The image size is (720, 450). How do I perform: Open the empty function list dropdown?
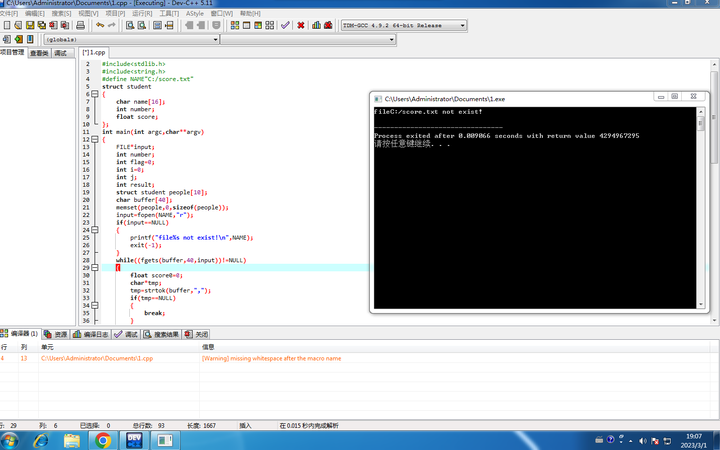click(392, 40)
